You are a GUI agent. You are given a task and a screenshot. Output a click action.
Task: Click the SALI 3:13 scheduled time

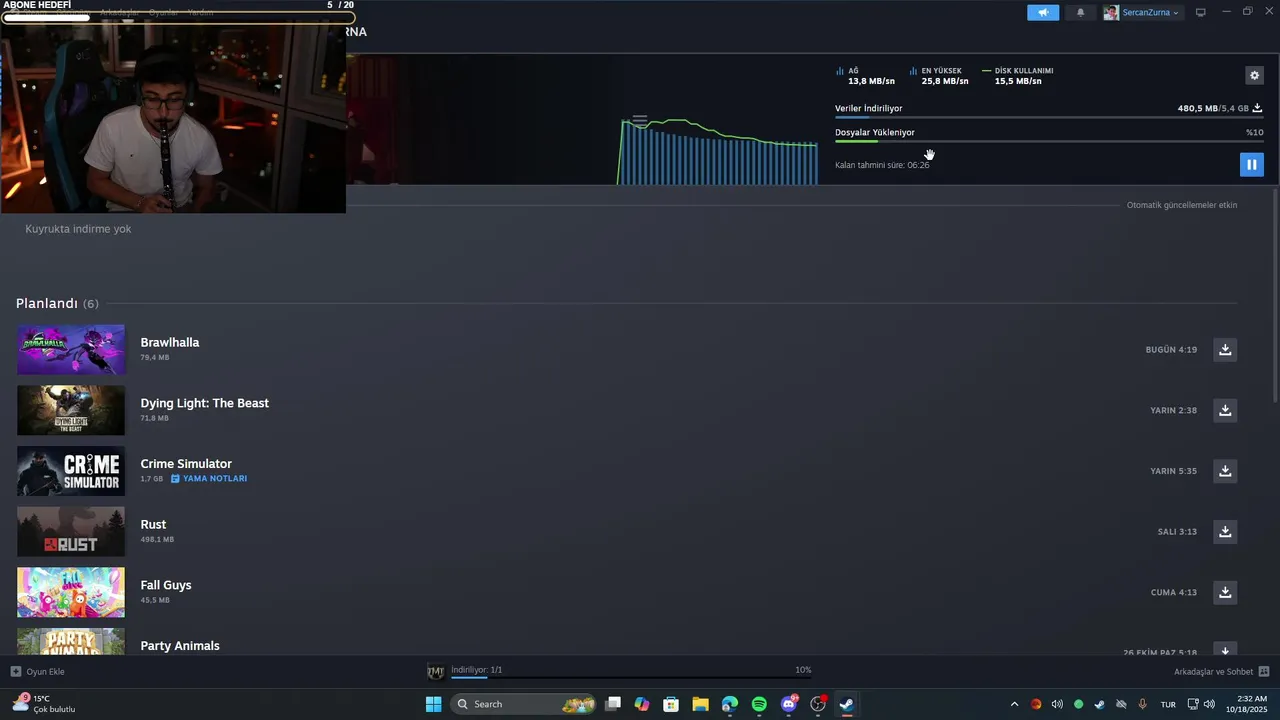click(1177, 532)
